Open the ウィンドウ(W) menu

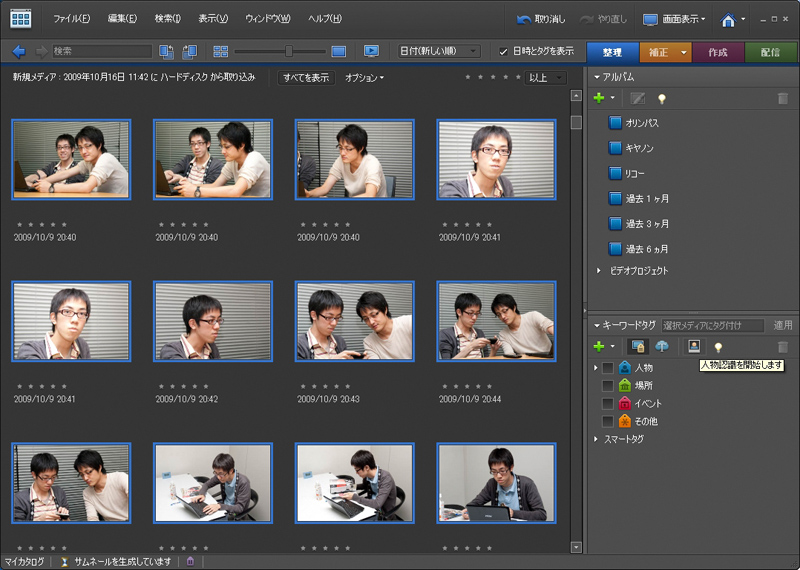click(267, 18)
